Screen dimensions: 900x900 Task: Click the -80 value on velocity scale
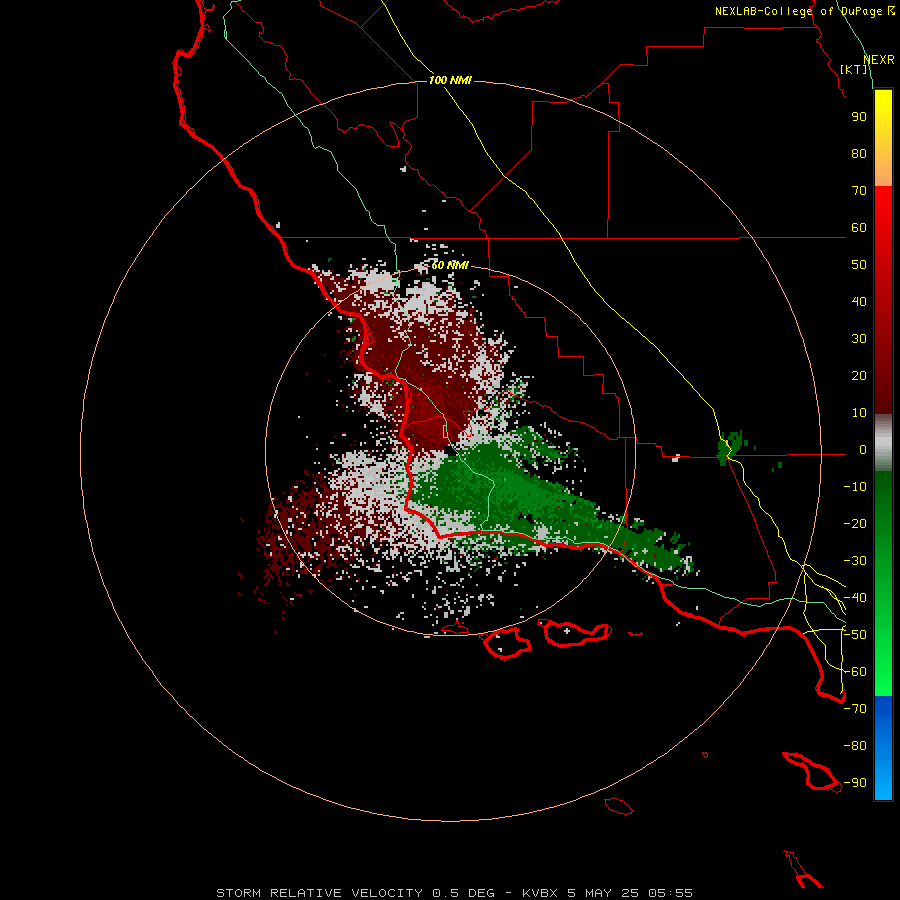[x=855, y=746]
